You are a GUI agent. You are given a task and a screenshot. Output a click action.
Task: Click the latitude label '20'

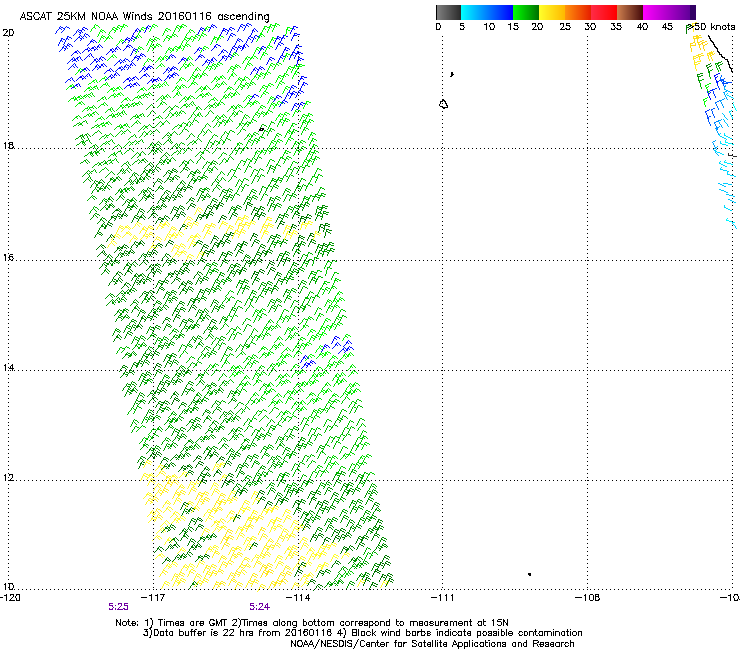[x=8, y=33]
